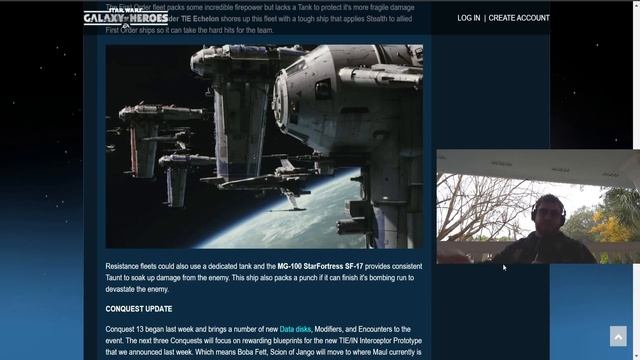Click the CONQUEST UPDATE heading
This screenshot has height=360, width=640.
click(139, 309)
